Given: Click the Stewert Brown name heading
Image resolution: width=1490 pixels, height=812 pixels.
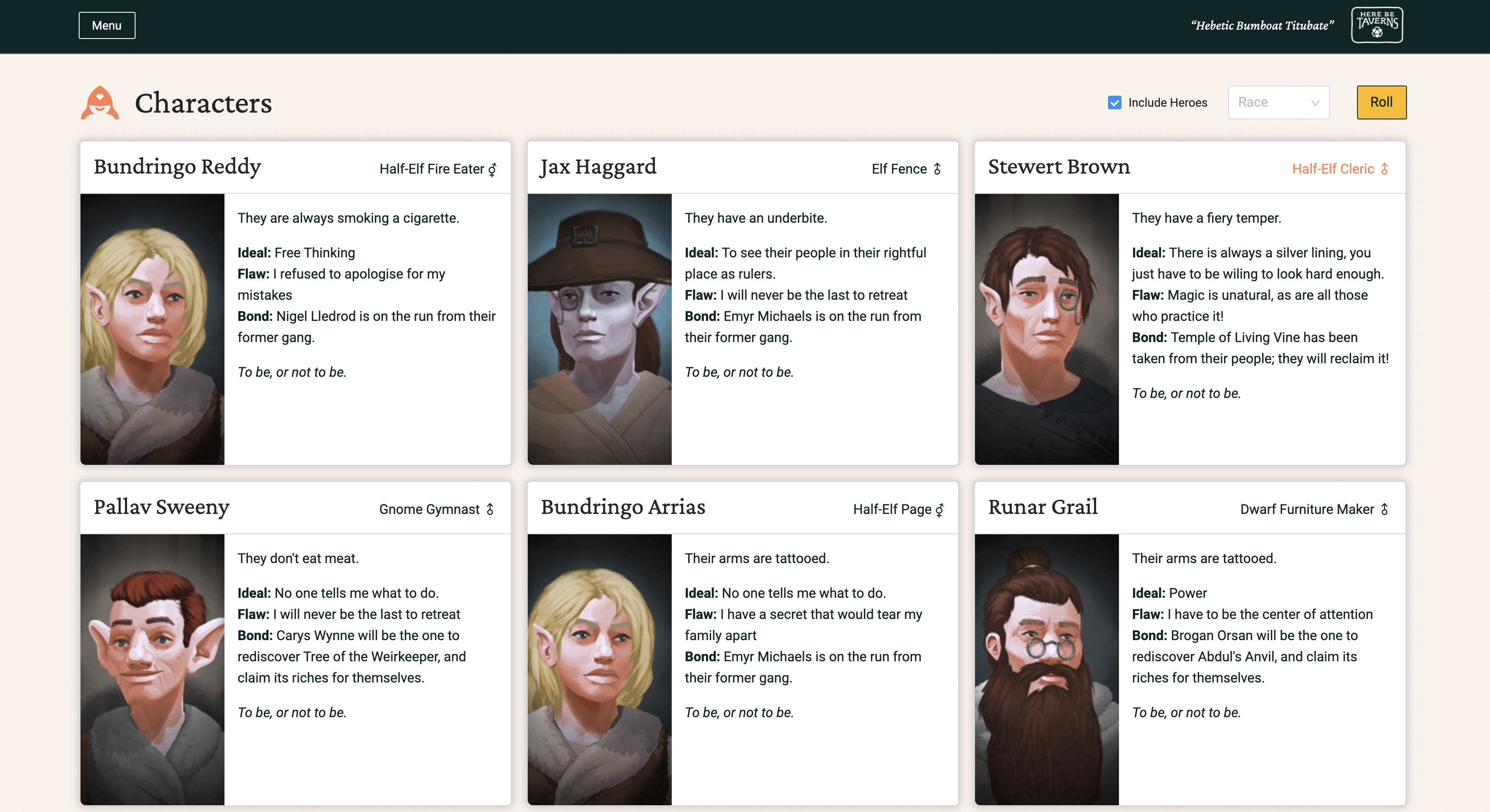Looking at the screenshot, I should 1058,166.
